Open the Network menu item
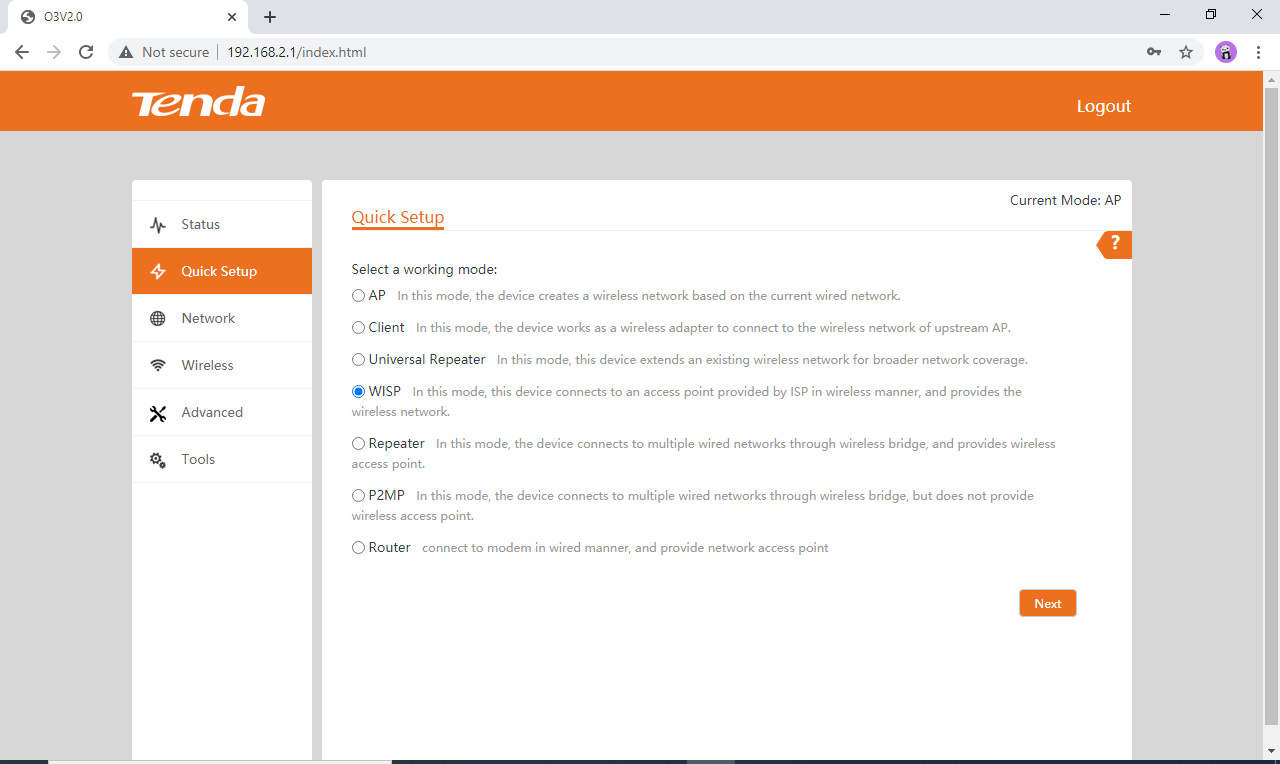The height and width of the screenshot is (764, 1280). coord(222,318)
